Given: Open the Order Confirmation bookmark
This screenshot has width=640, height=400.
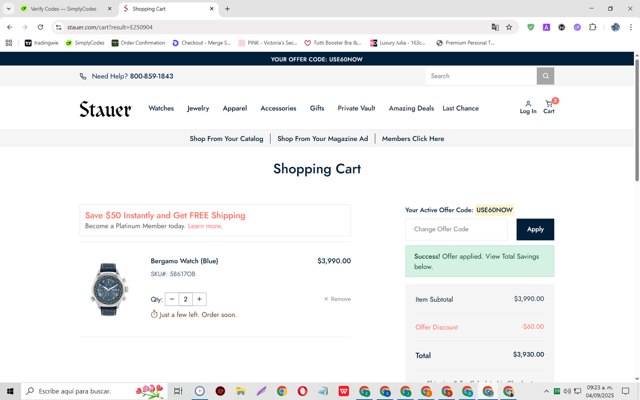Looking at the screenshot, I should click(x=138, y=43).
